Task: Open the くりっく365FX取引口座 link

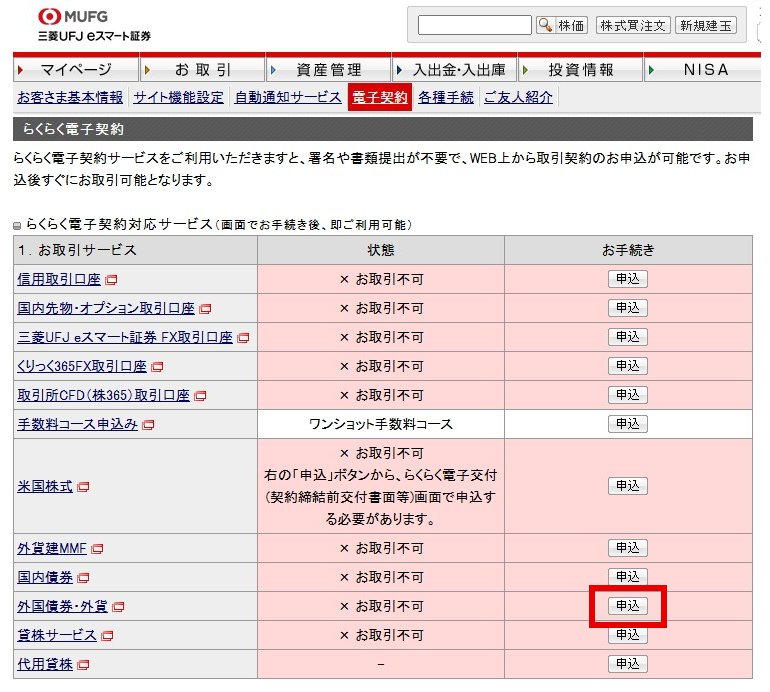Action: pos(82,367)
